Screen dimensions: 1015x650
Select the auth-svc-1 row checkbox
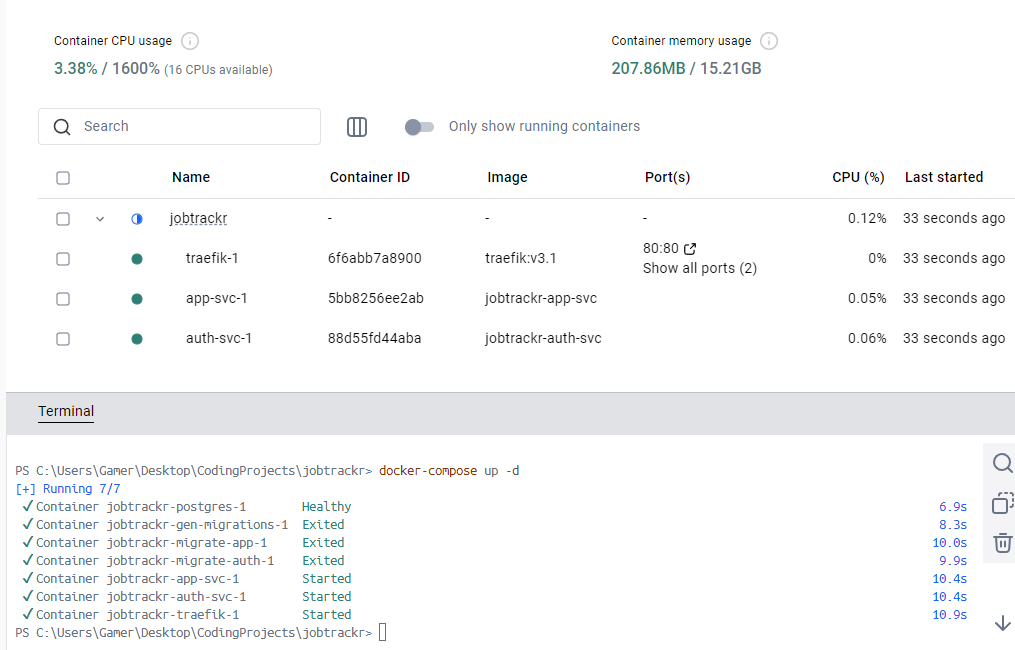[x=63, y=339]
